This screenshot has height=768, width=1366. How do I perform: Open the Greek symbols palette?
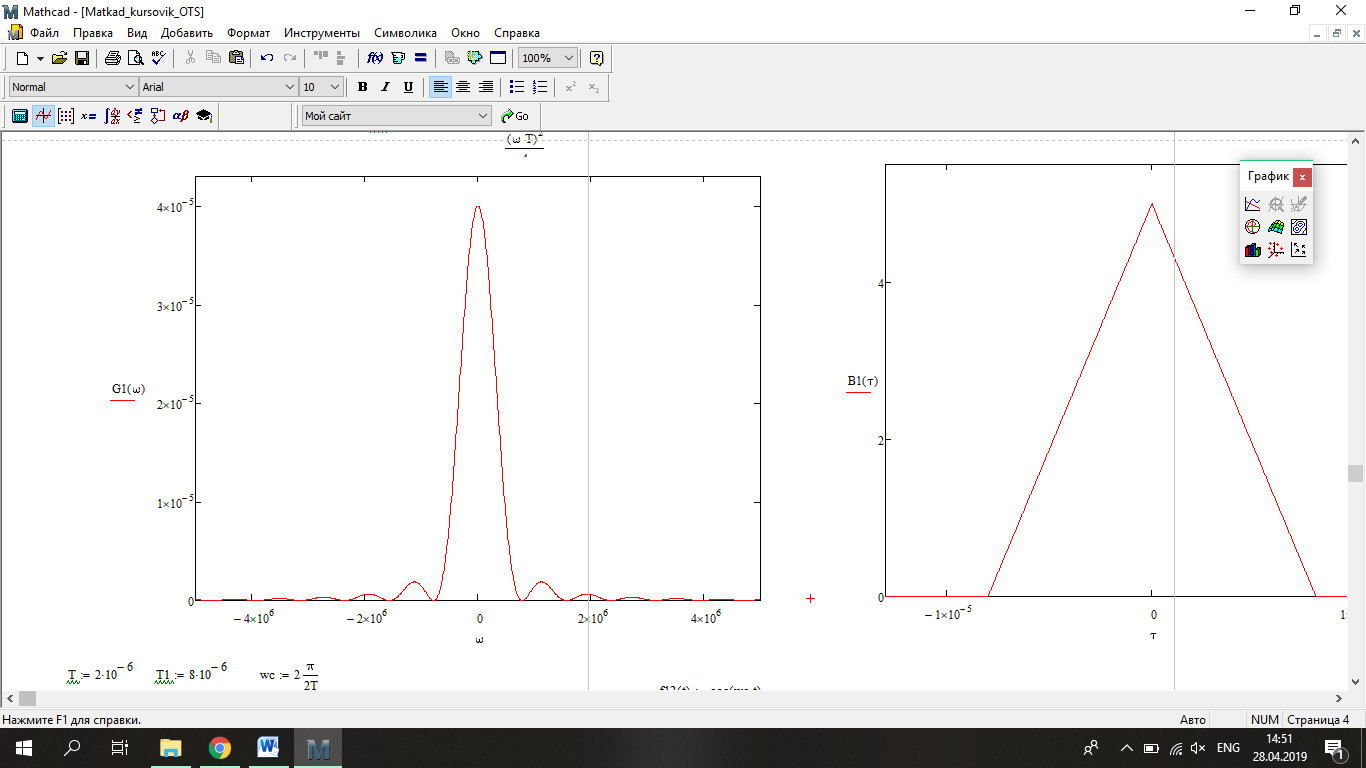click(x=181, y=116)
